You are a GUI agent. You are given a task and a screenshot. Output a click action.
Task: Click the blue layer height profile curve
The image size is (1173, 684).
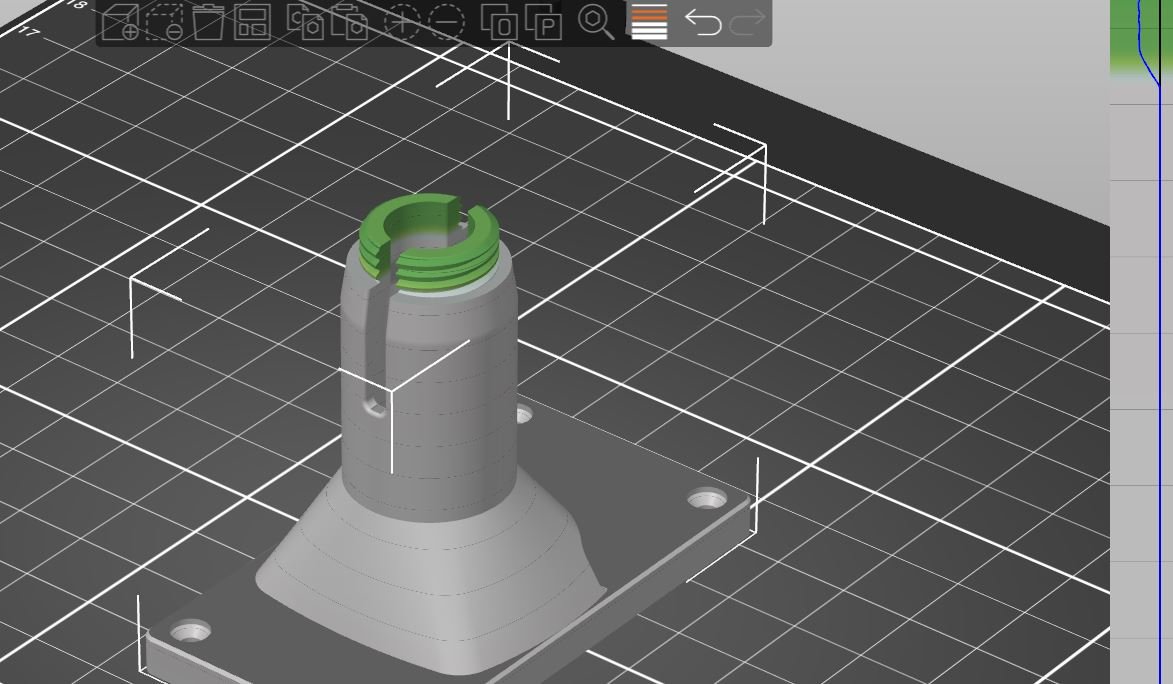[1159, 300]
